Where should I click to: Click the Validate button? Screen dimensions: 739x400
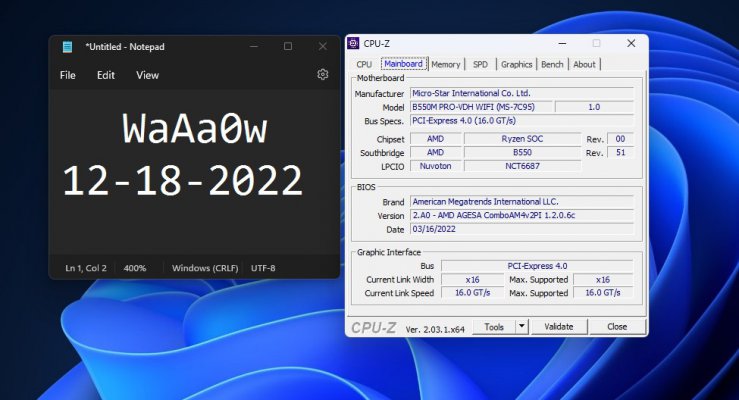(x=559, y=327)
